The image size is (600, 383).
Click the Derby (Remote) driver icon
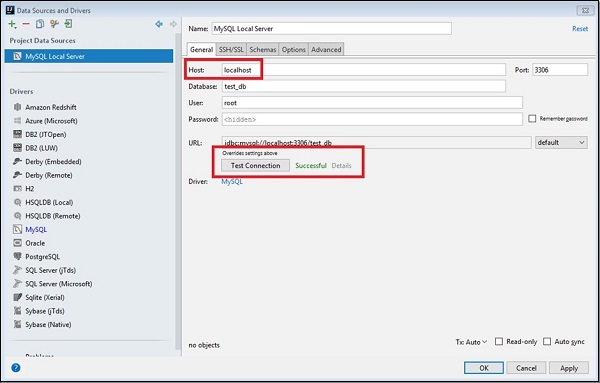point(18,175)
